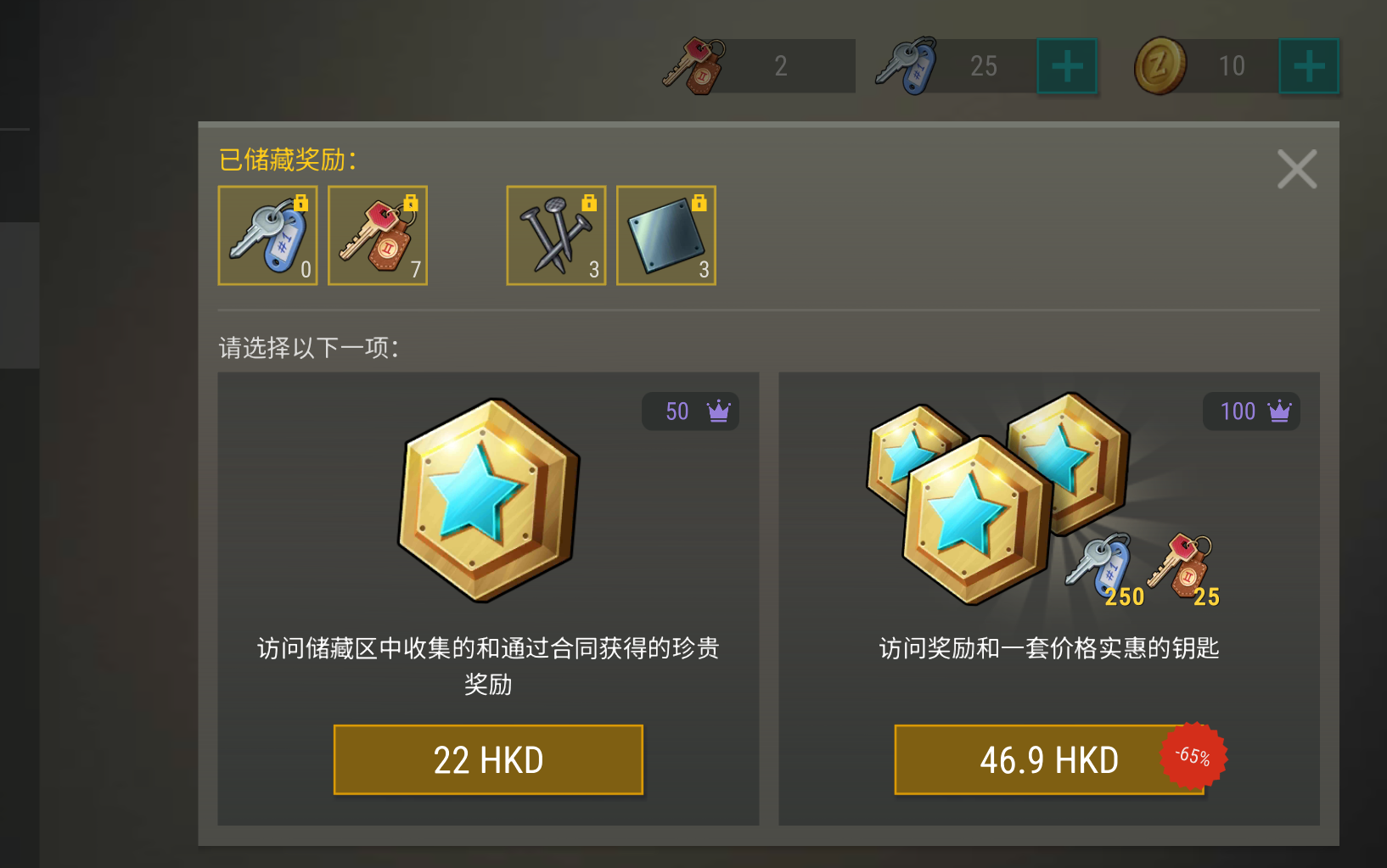This screenshot has height=868, width=1387.
Task: Click the gold Z coin icon
Action: 1160,65
